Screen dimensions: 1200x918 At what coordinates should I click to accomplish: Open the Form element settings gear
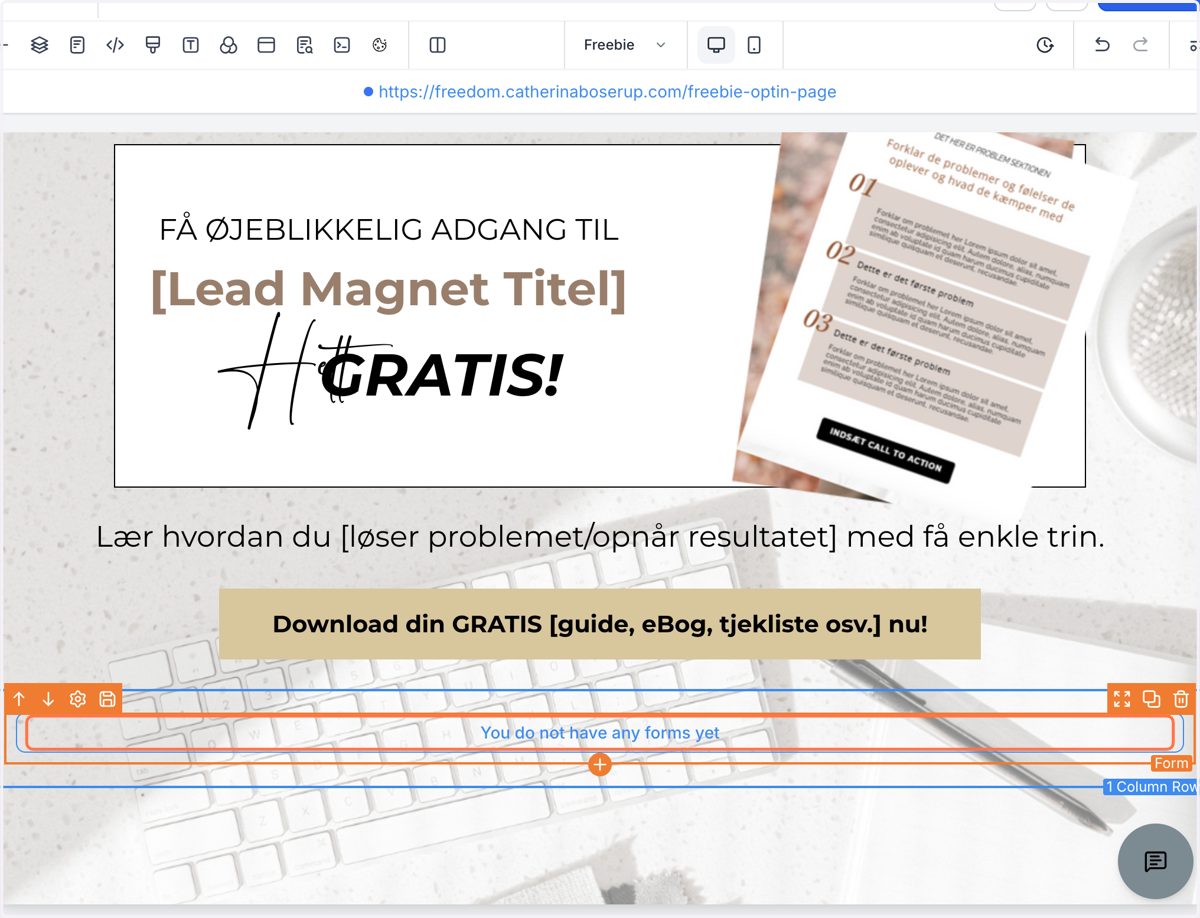tap(78, 699)
